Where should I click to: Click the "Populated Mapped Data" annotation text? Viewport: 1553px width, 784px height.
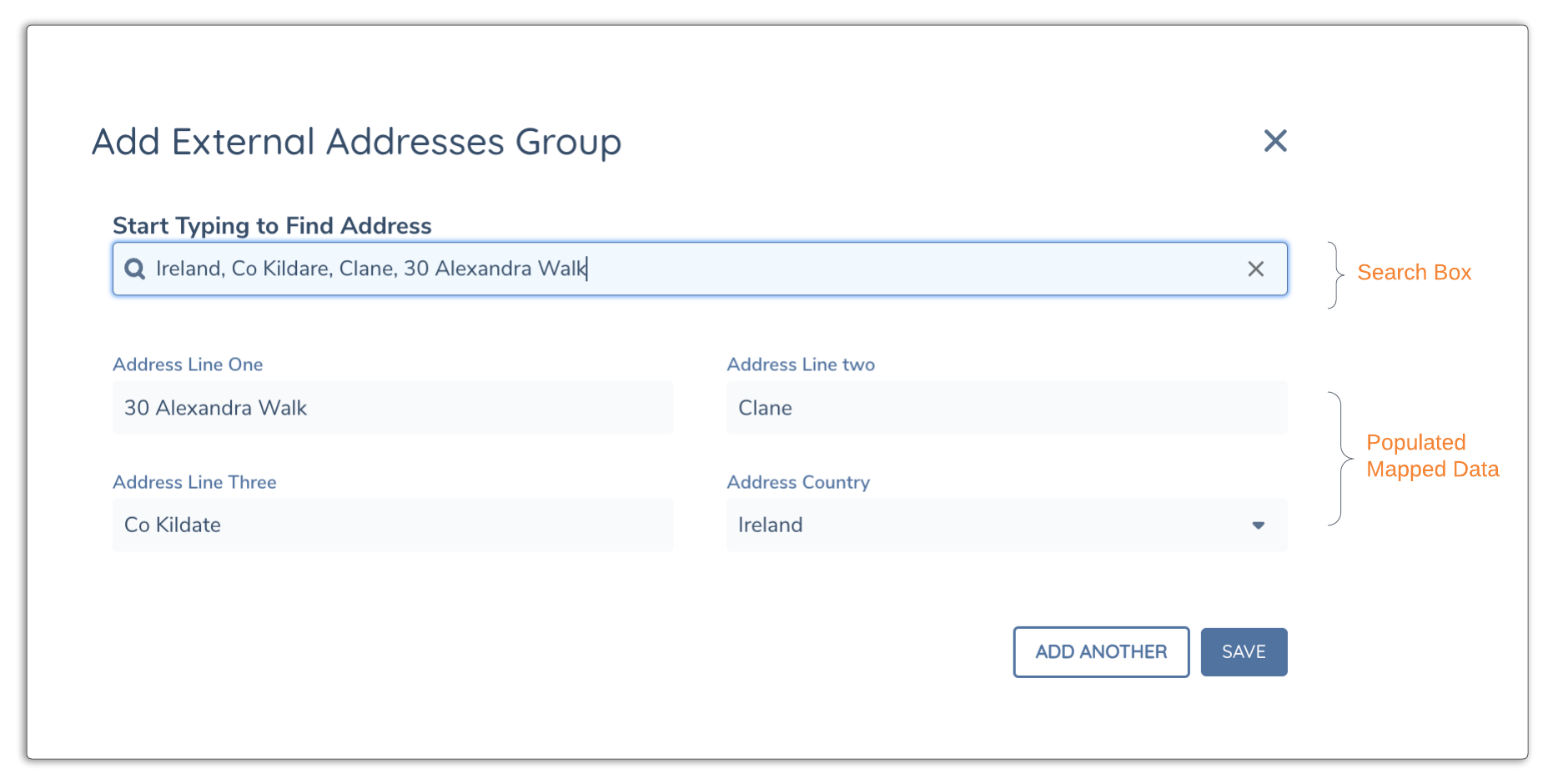coord(1431,456)
